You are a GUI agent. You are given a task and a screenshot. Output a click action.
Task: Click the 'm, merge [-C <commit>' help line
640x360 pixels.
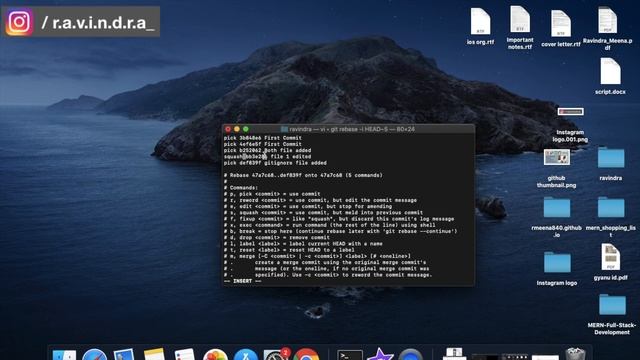317,256
